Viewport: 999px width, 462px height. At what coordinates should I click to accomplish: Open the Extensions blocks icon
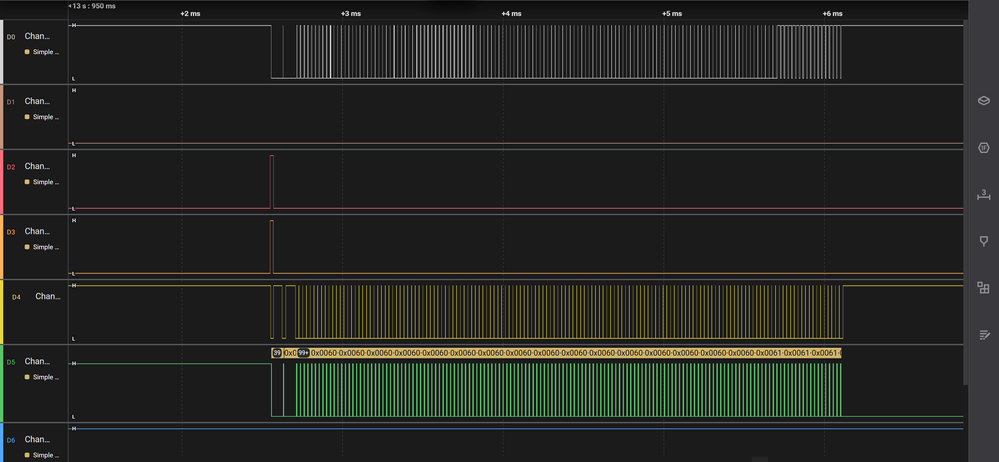(984, 287)
